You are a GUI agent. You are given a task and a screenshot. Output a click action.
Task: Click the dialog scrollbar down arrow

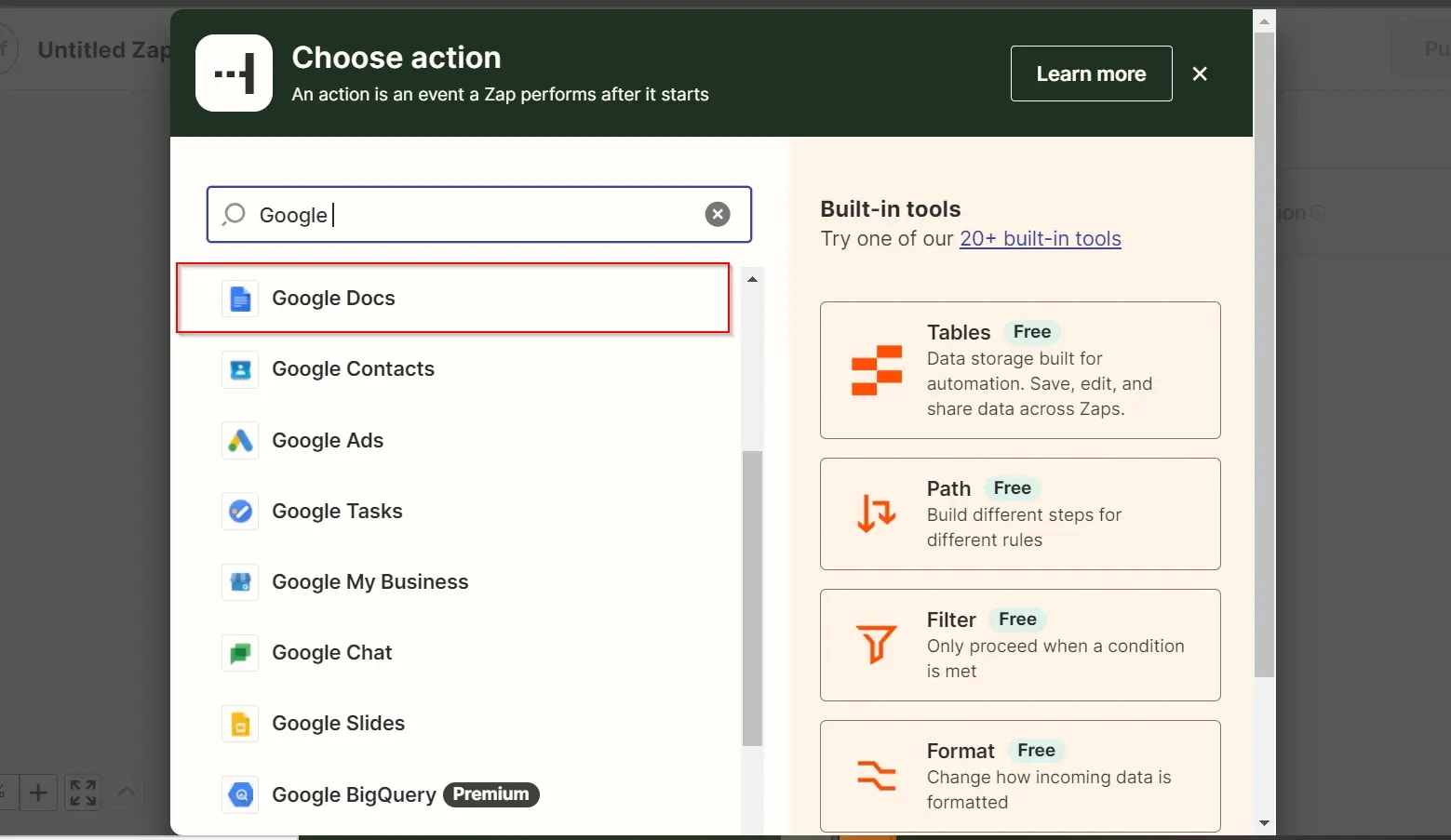click(1264, 822)
